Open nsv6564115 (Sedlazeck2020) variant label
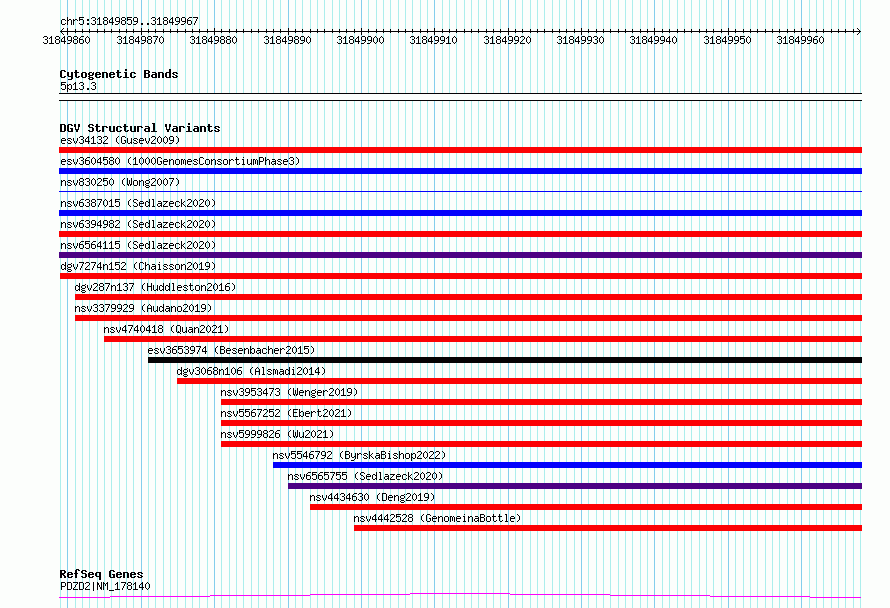 tap(138, 245)
